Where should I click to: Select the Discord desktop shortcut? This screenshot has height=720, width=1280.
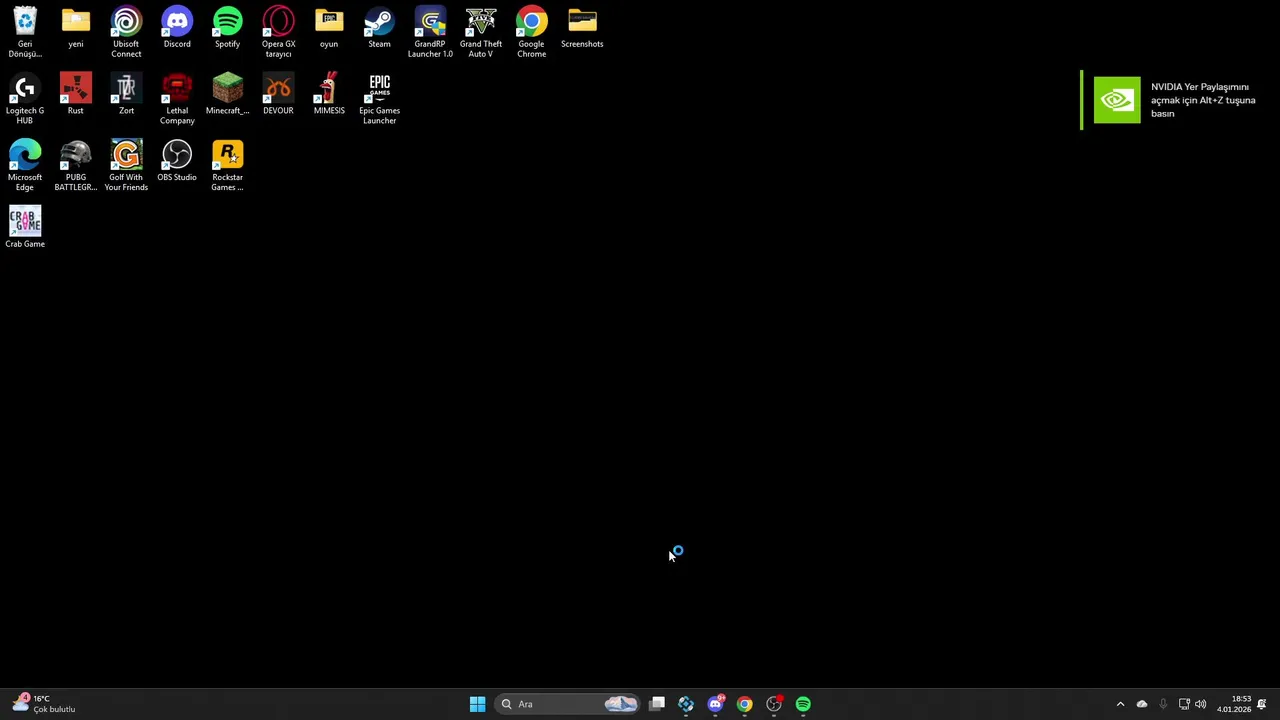pos(177,27)
